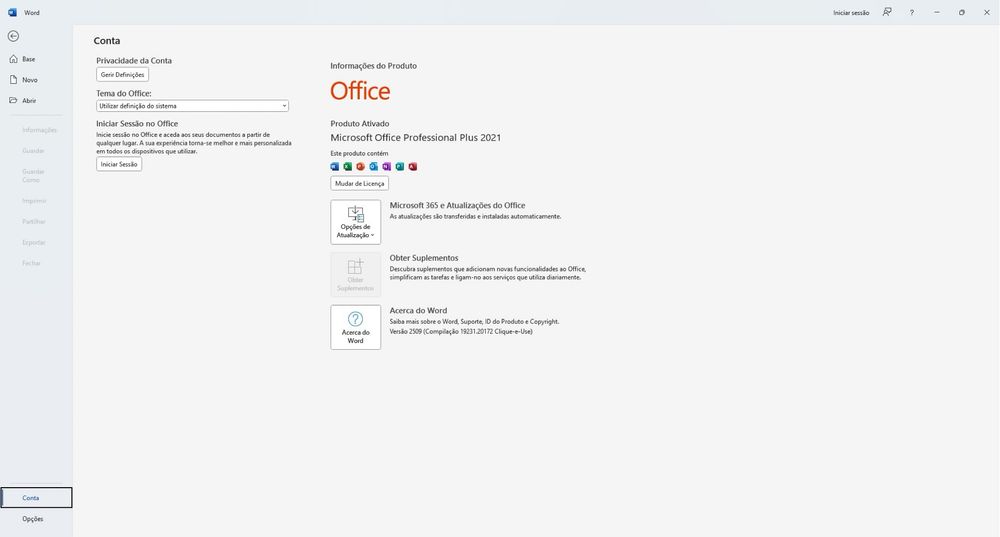Click Iniciar sessão in the title bar
The height and width of the screenshot is (537, 1000).
point(851,13)
